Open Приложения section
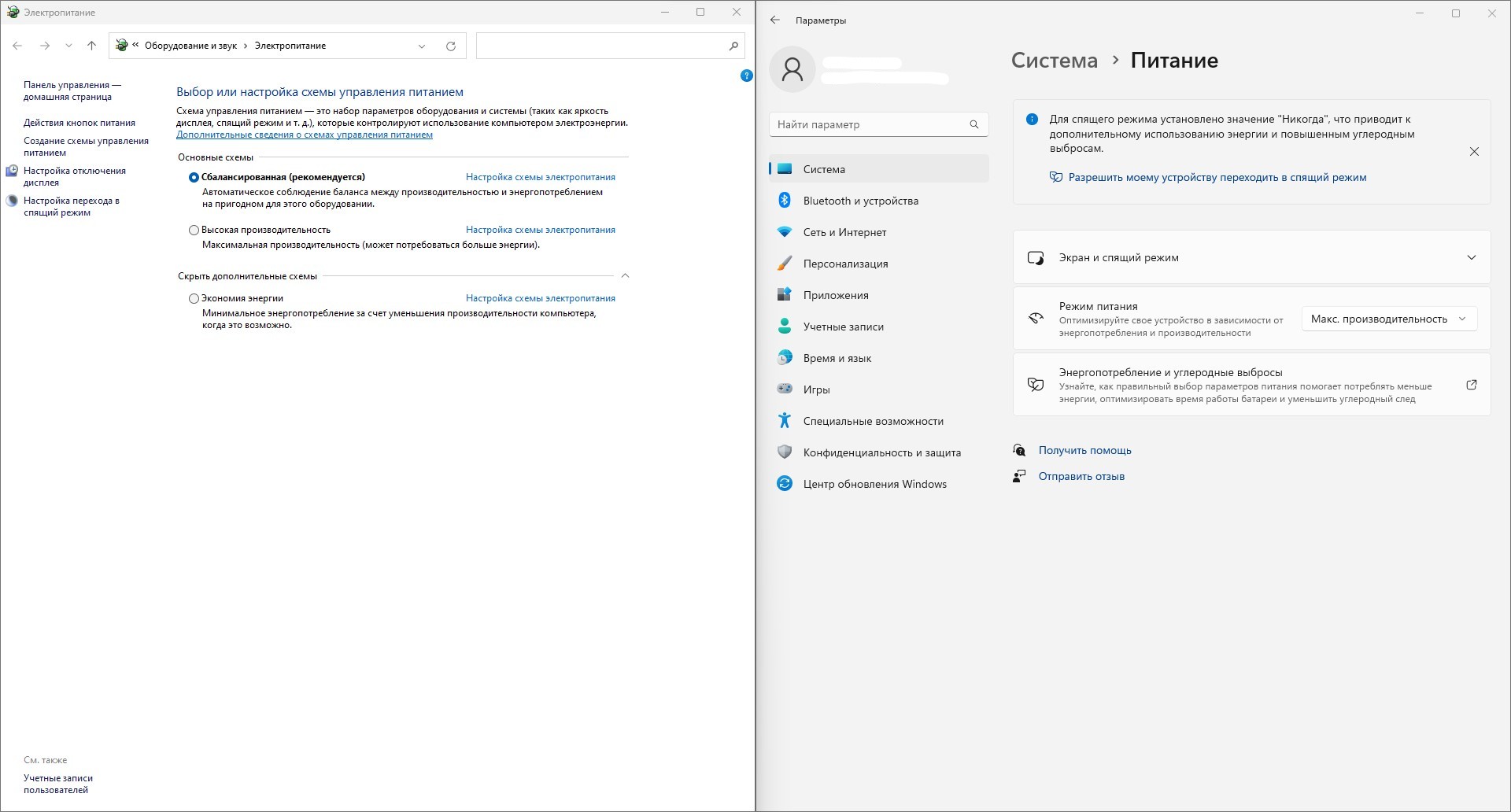 coord(879,295)
